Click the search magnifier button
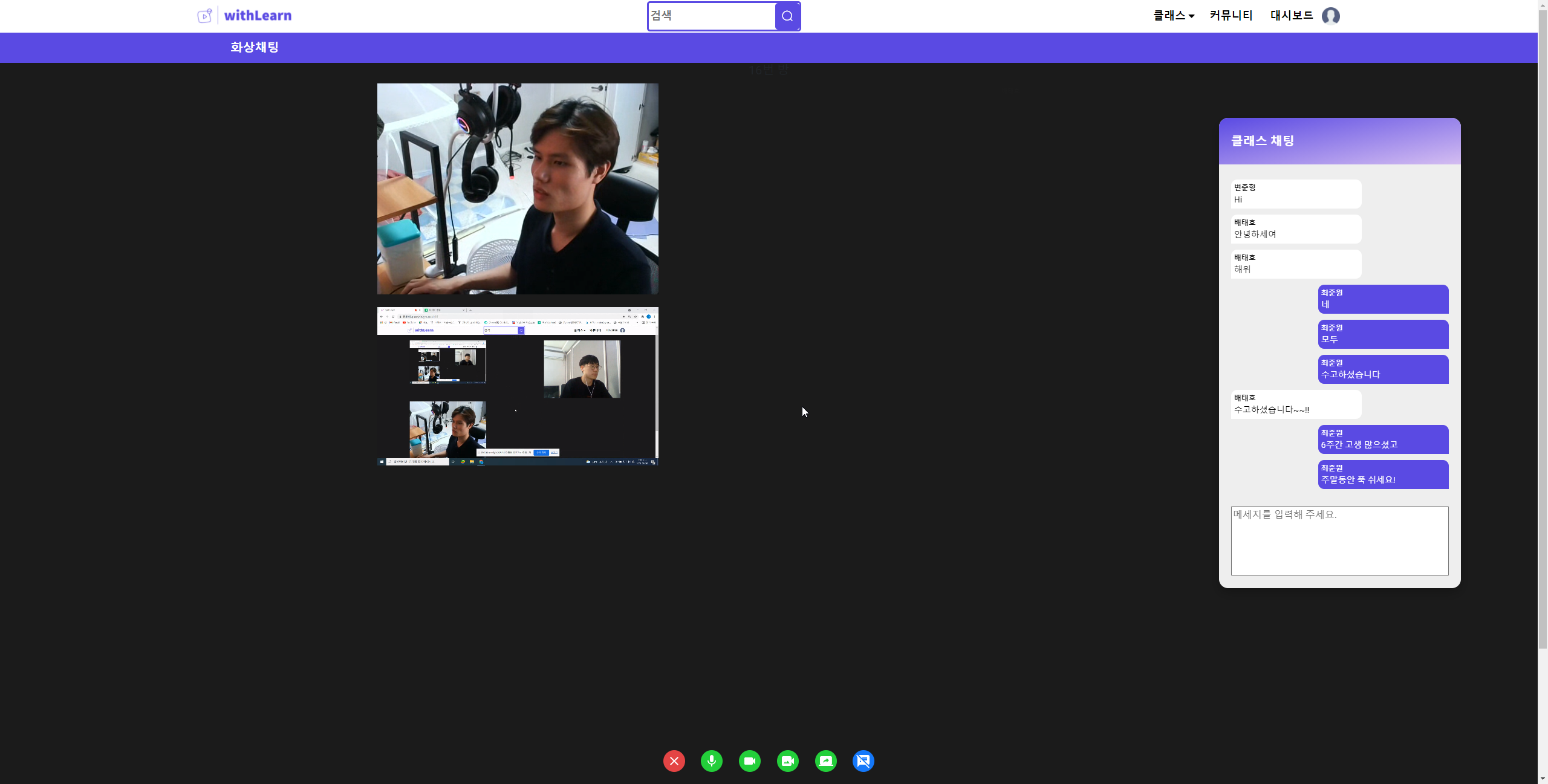 [x=787, y=16]
